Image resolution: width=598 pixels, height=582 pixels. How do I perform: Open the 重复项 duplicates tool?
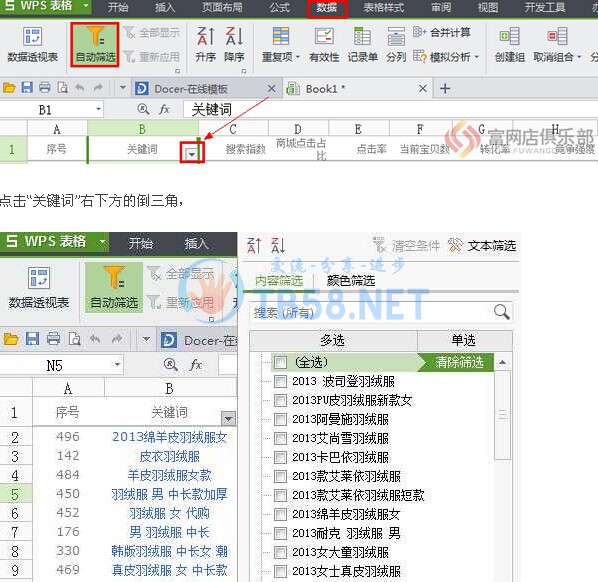[281, 44]
